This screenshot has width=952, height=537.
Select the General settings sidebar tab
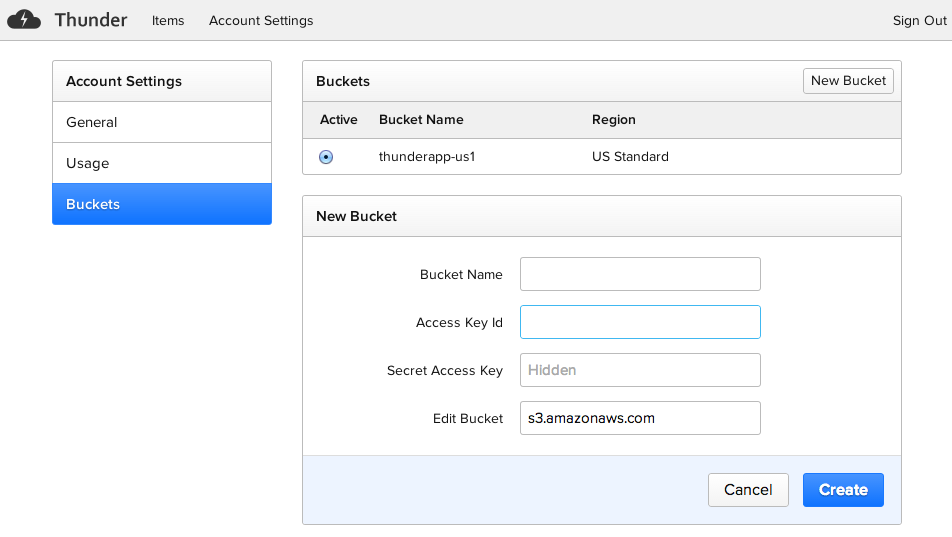pos(162,122)
